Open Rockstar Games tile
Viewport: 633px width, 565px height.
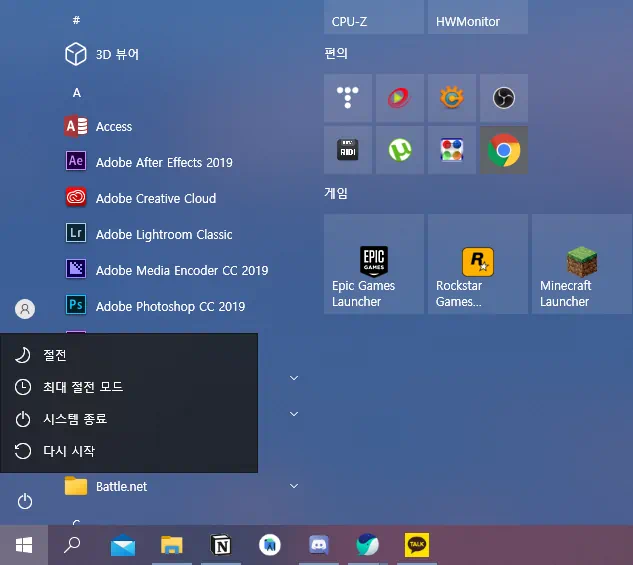[478, 264]
